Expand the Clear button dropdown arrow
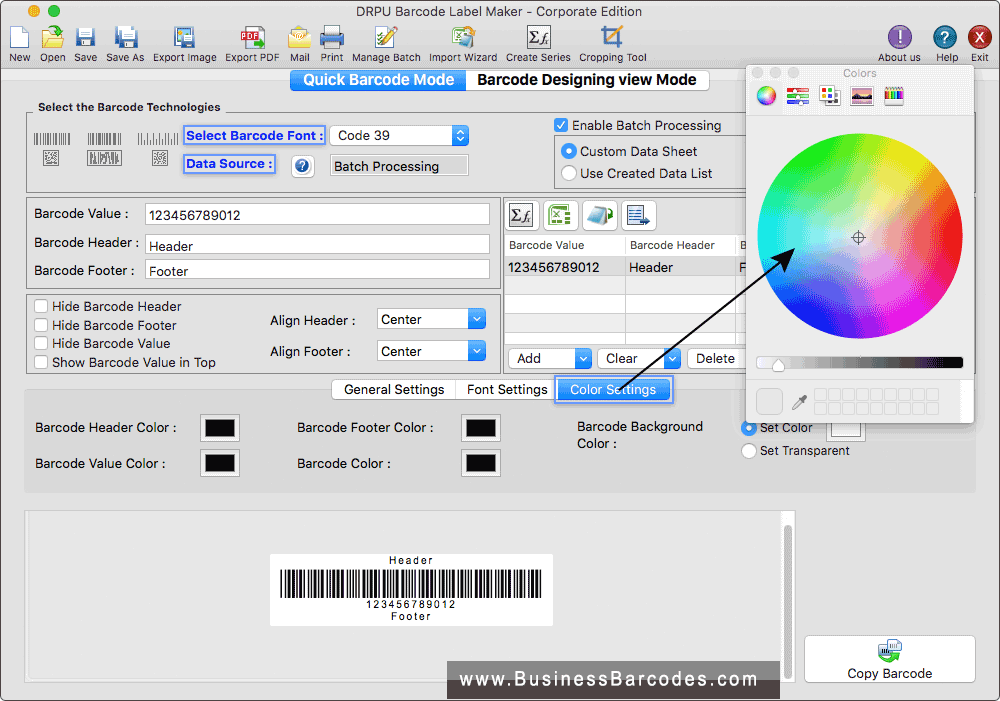 pos(672,358)
